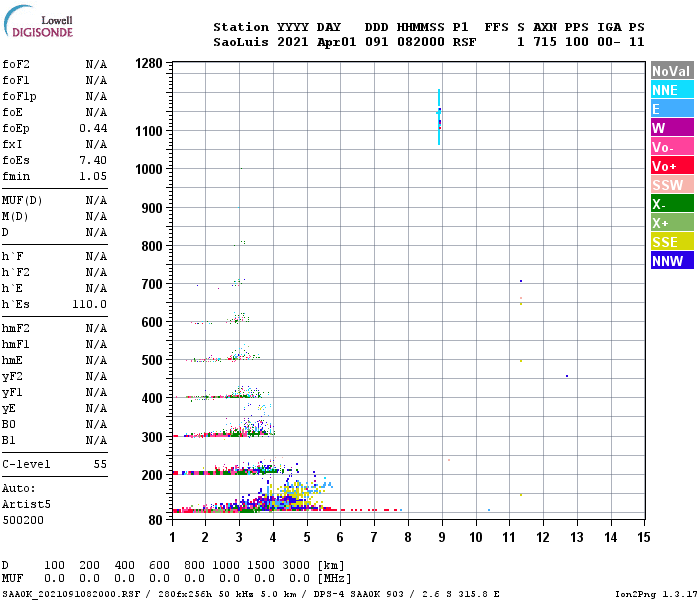Click the foEs value 7.40
Image resolution: width=700 pixels, height=600 pixels.
93,160
